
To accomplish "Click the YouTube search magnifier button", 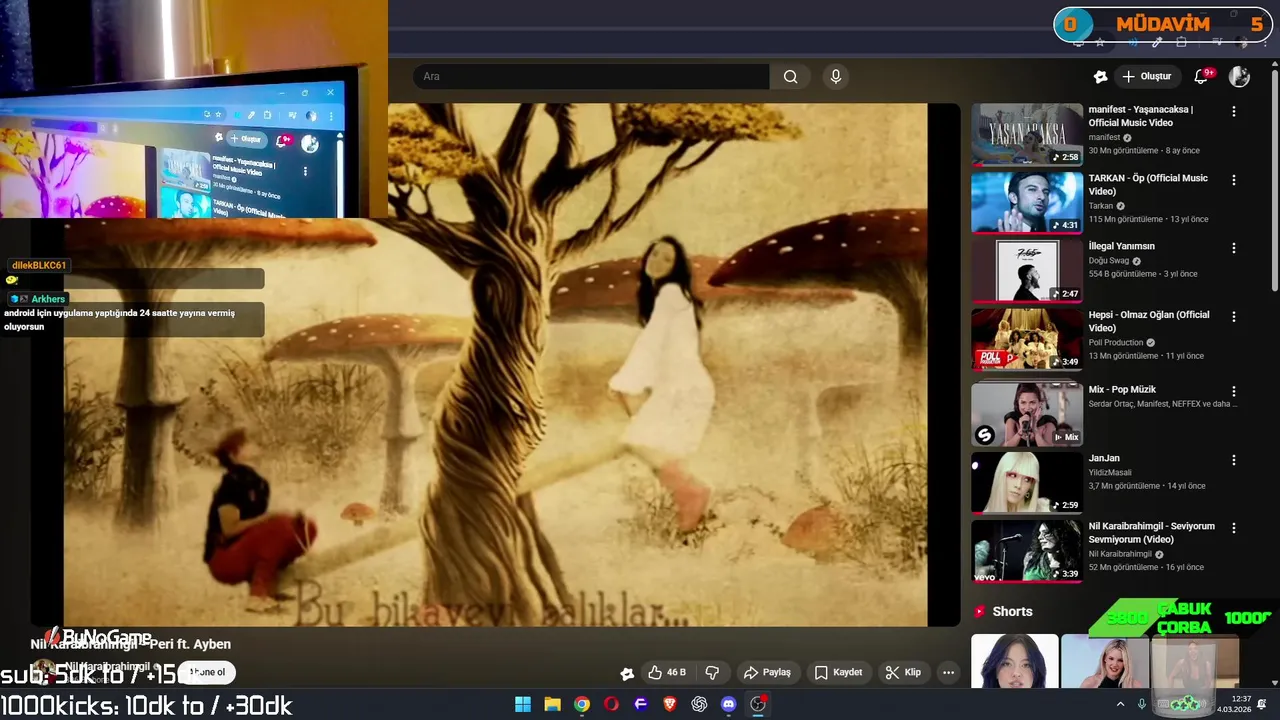I will coord(790,77).
